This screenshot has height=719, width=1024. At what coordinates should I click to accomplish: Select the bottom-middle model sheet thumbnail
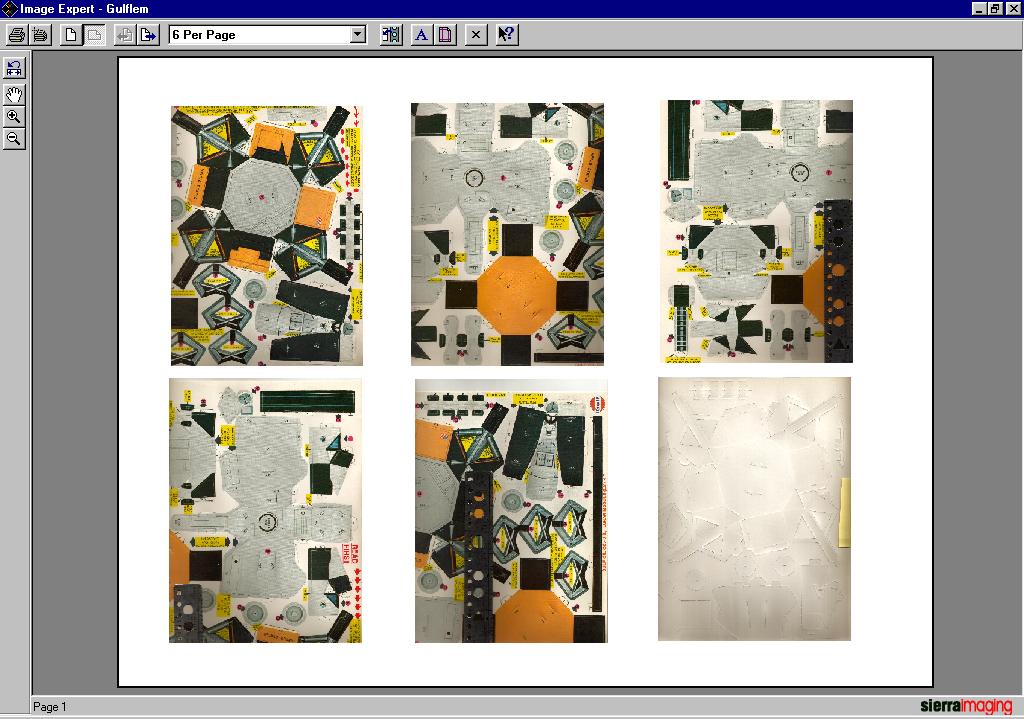511,511
